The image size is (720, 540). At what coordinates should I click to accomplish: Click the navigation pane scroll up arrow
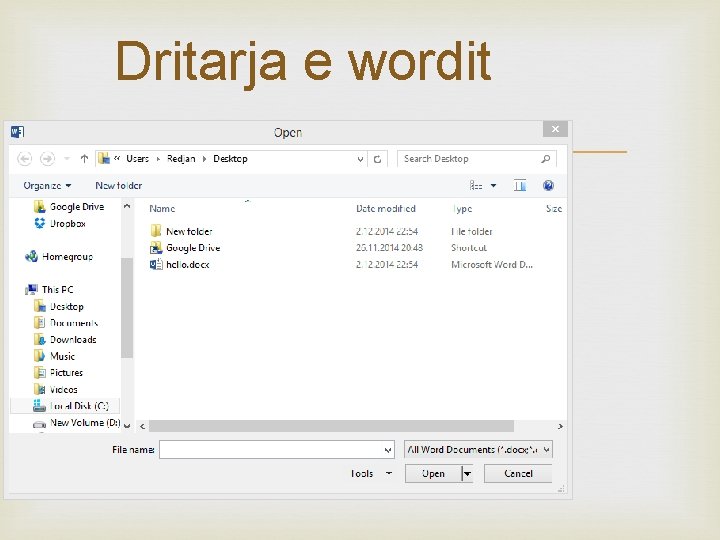127,207
